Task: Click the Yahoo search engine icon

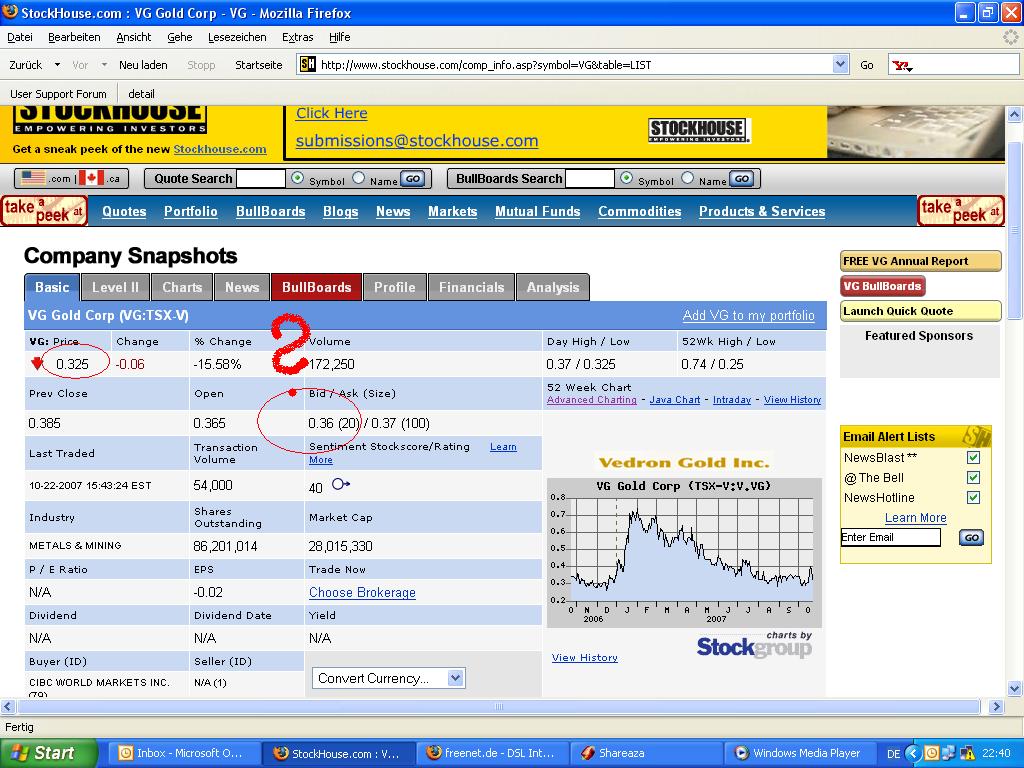Action: [x=903, y=65]
